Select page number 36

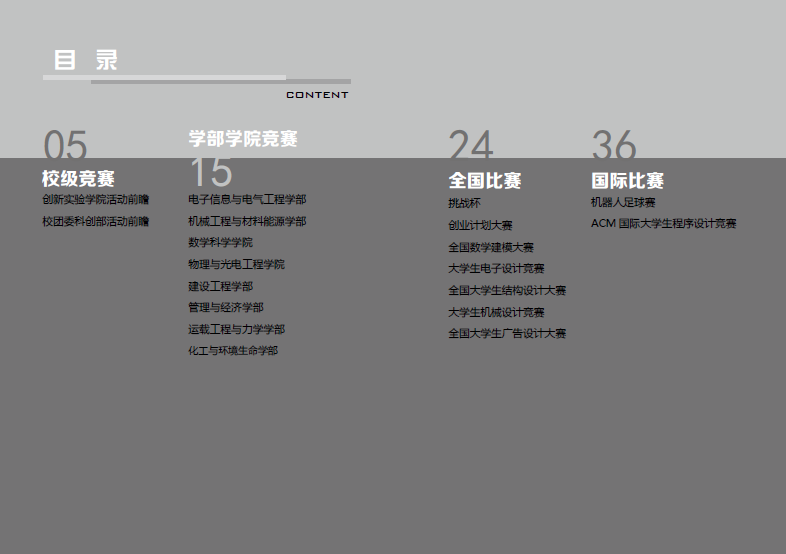[614, 145]
